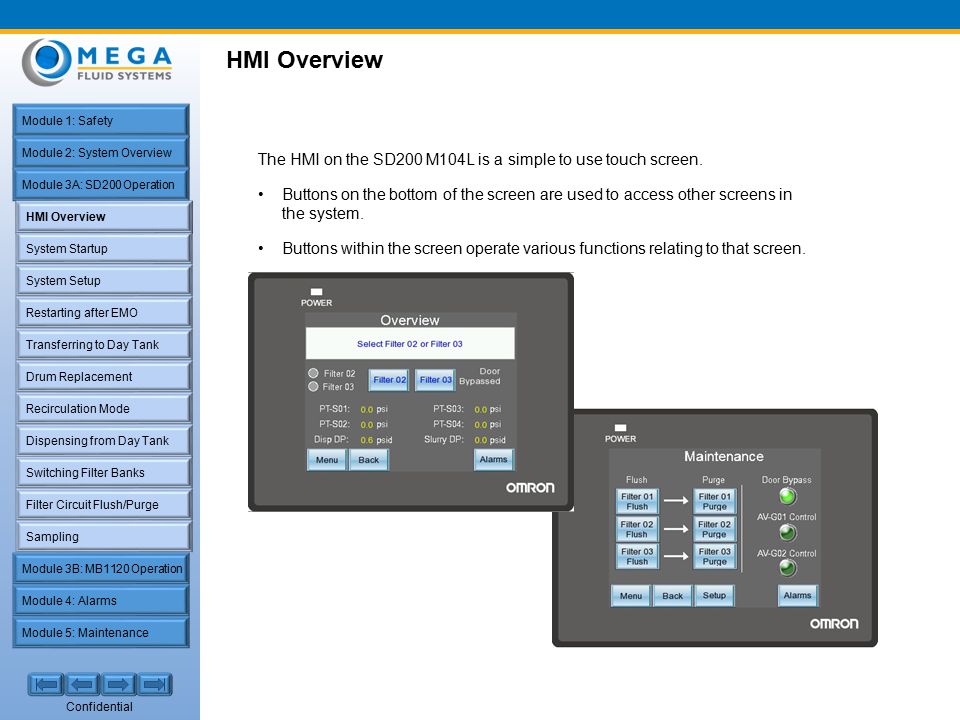Select Restarting after EMO item
The width and height of the screenshot is (960, 720).
pyautogui.click(x=103, y=312)
